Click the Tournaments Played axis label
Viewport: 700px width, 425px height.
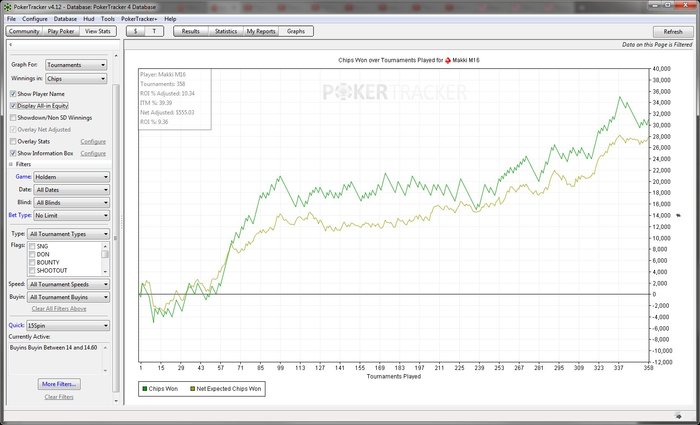click(x=394, y=376)
